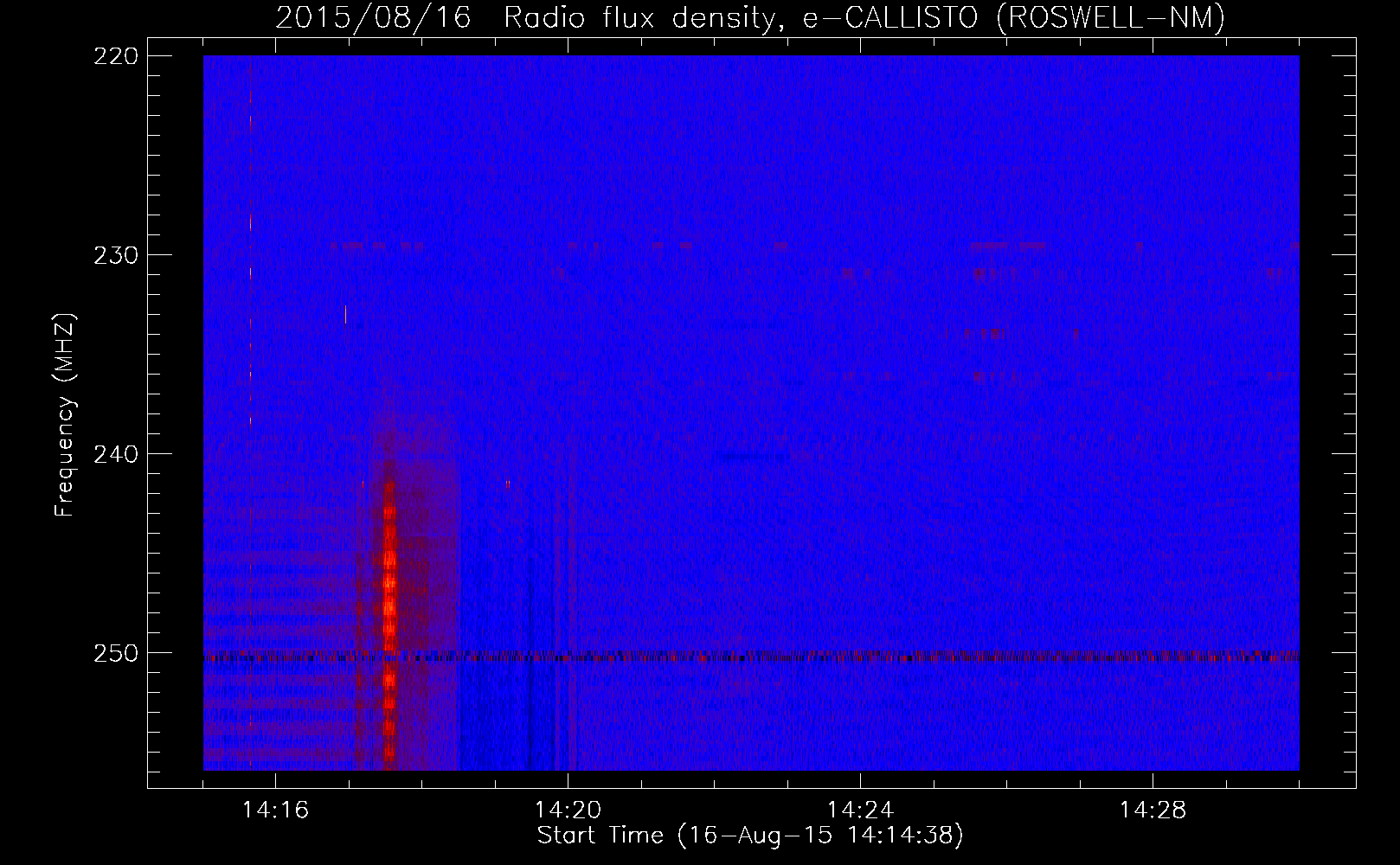
Task: Click the 230 frequency tick label
Action: click(x=115, y=255)
